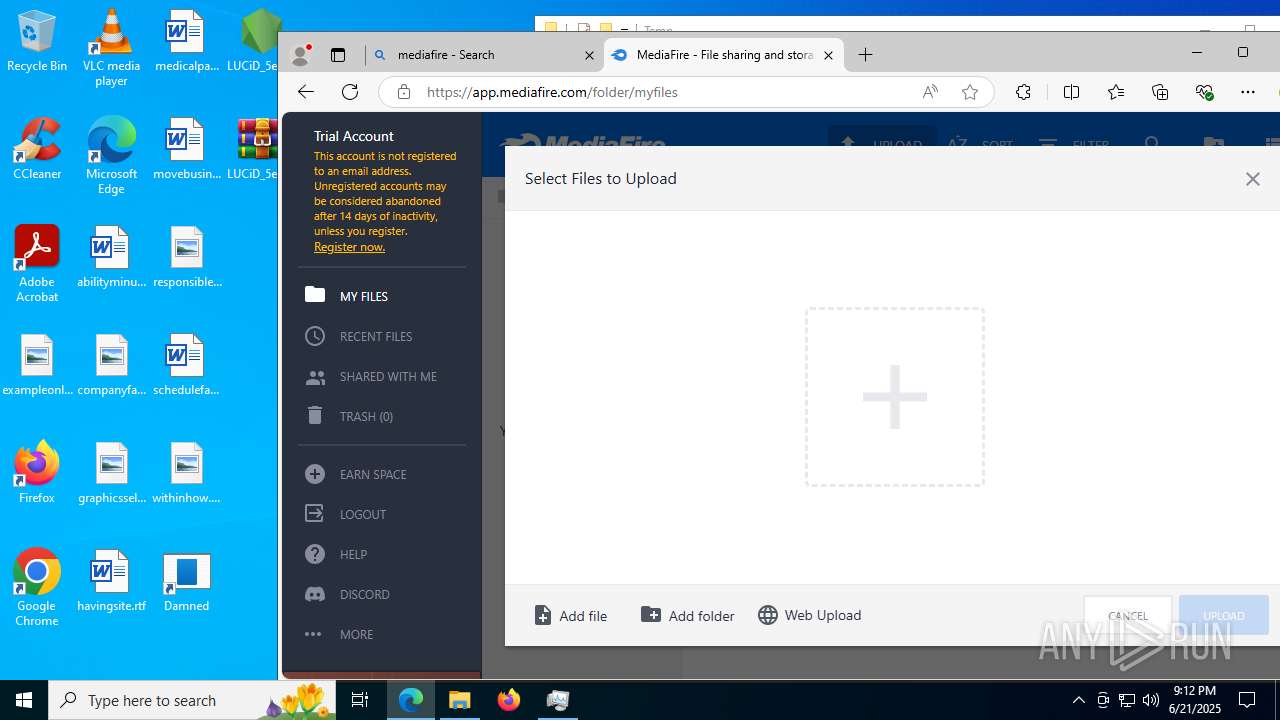Image resolution: width=1280 pixels, height=720 pixels.
Task: Click the dashed plus drop area
Action: coord(895,397)
